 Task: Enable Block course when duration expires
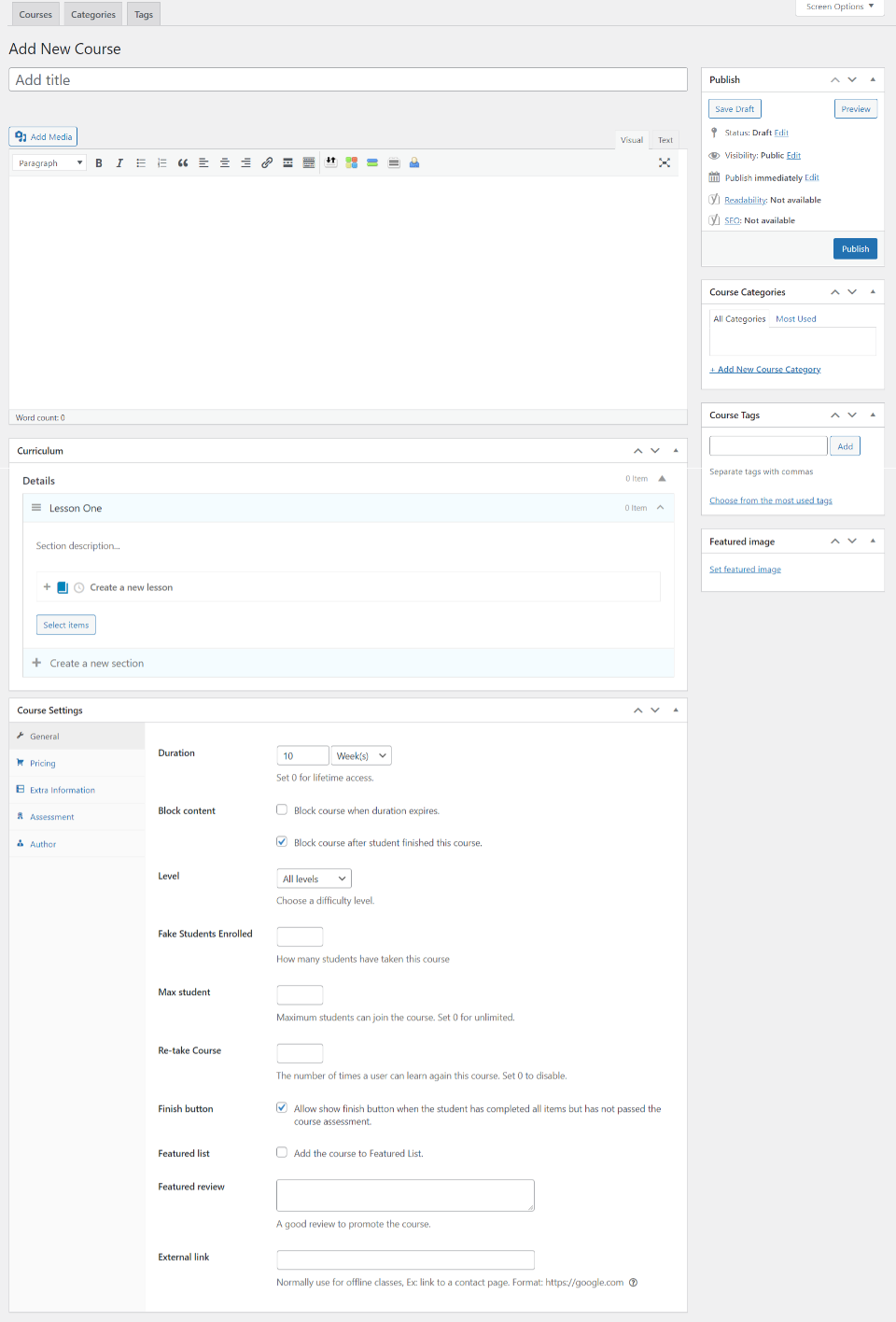(282, 809)
